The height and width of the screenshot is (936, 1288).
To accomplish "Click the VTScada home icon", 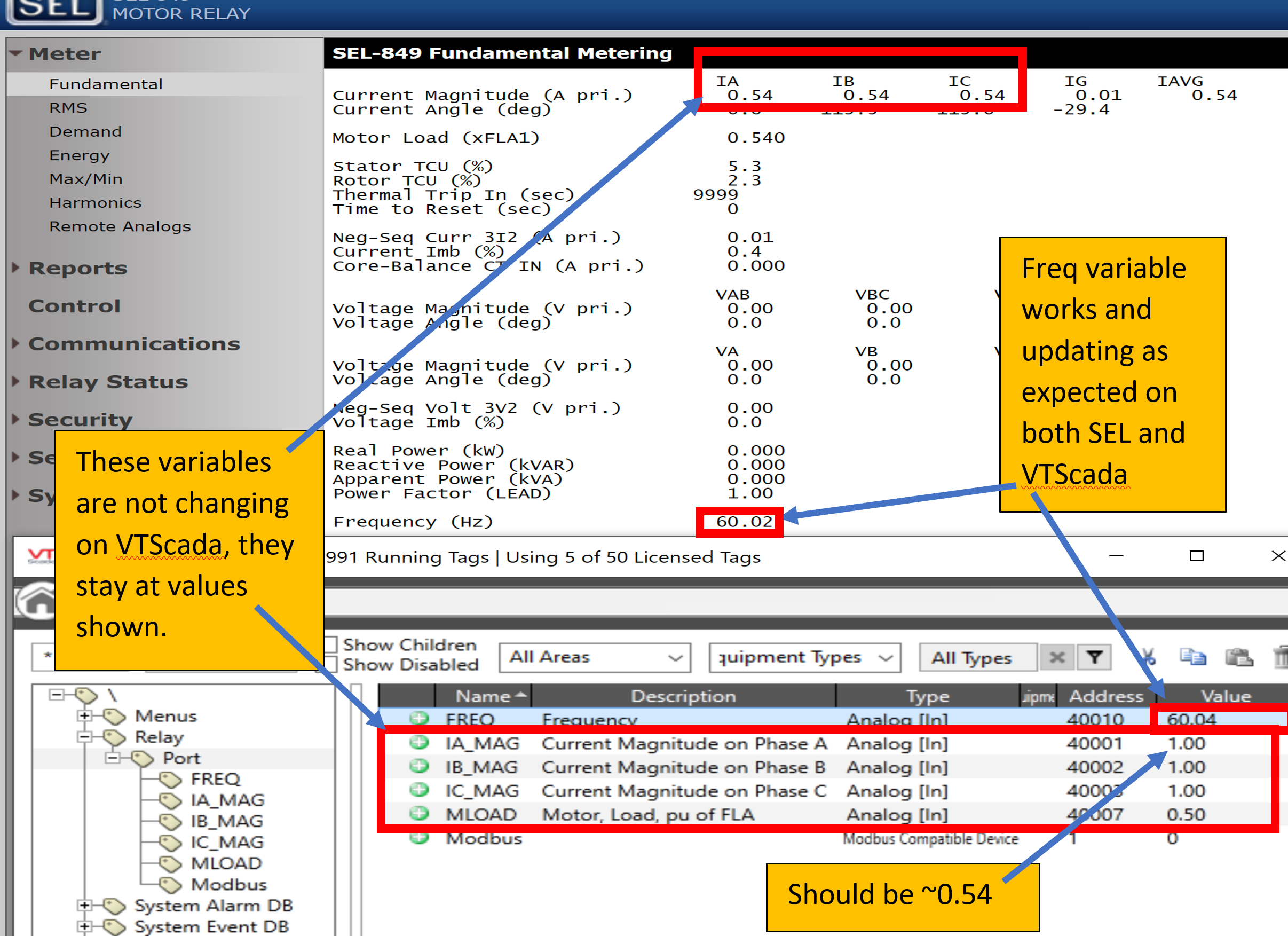I will tap(35, 601).
